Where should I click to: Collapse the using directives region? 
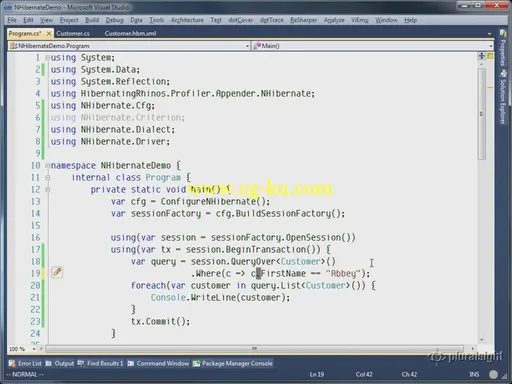[47, 58]
